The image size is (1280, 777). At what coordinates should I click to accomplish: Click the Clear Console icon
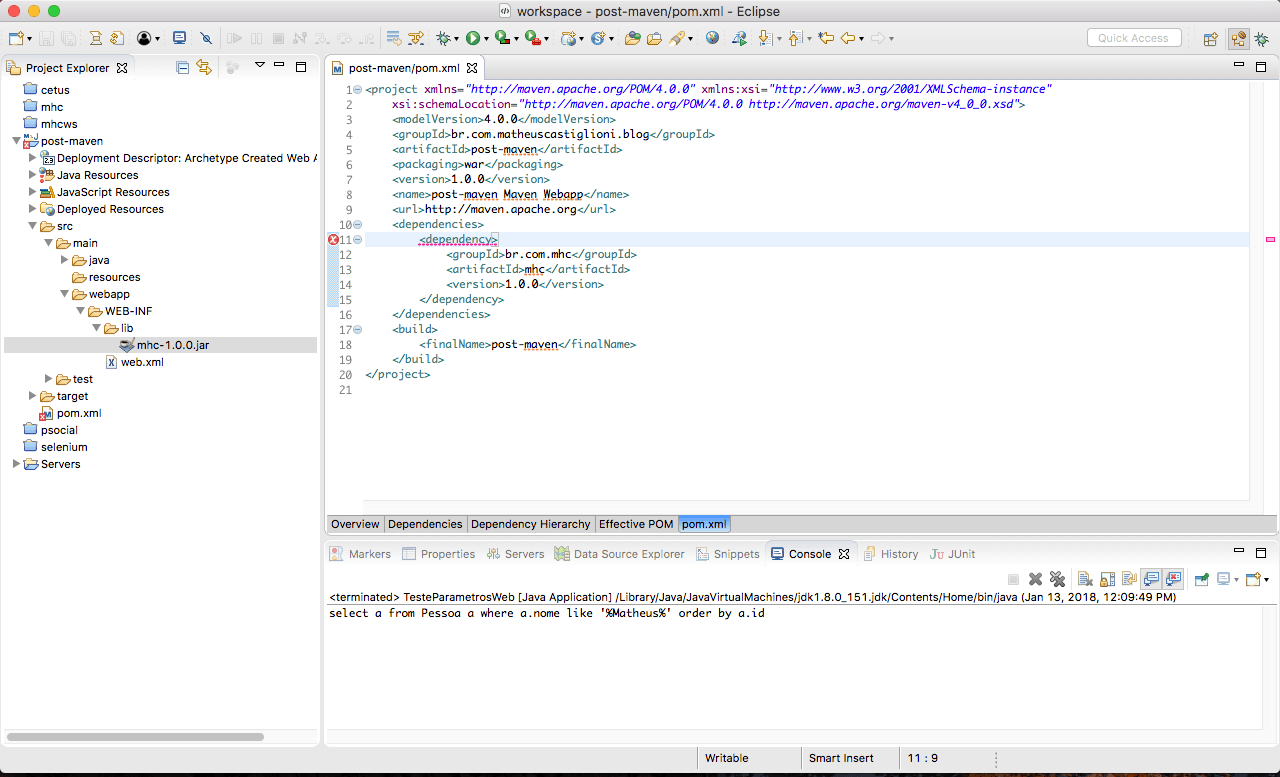(x=1085, y=579)
